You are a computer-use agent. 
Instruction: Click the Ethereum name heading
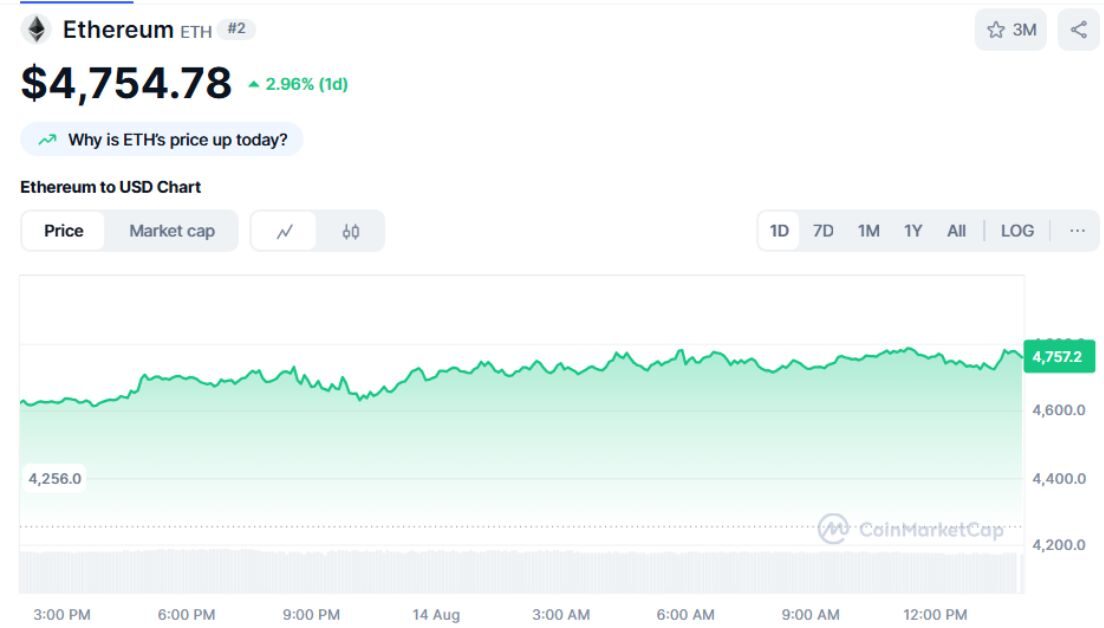click(x=118, y=30)
